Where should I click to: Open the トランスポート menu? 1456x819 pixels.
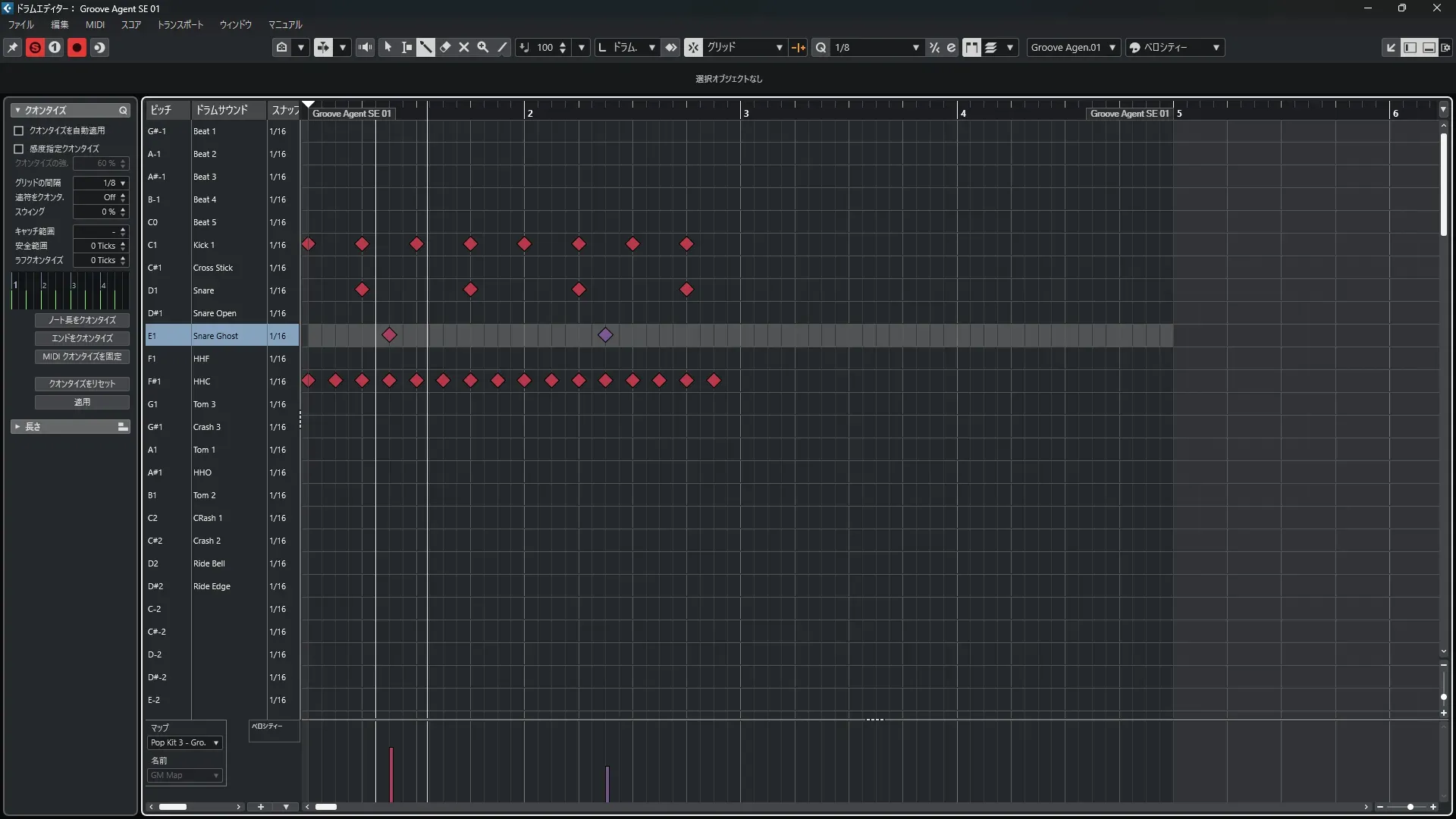180,24
